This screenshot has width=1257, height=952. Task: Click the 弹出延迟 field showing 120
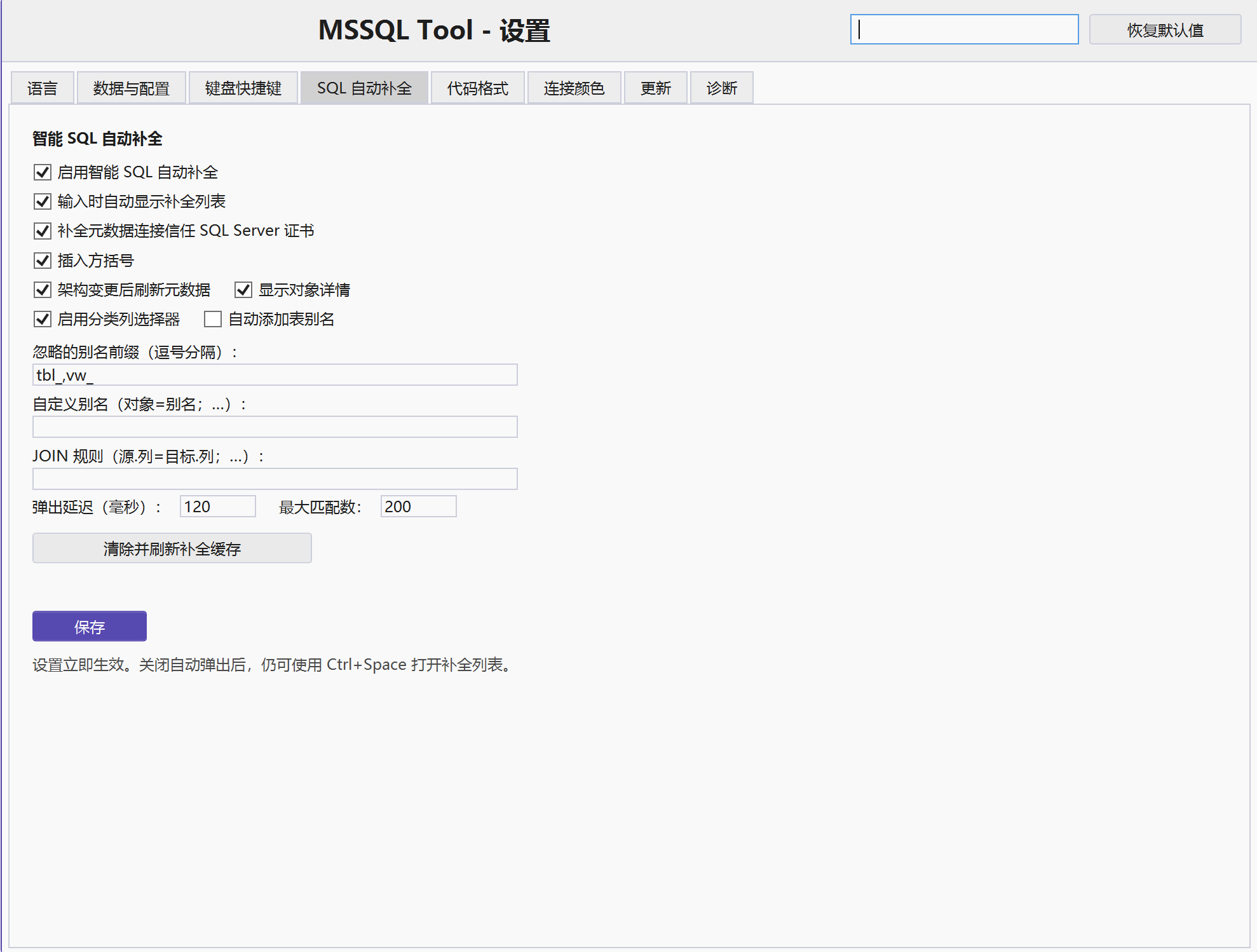pyautogui.click(x=218, y=507)
